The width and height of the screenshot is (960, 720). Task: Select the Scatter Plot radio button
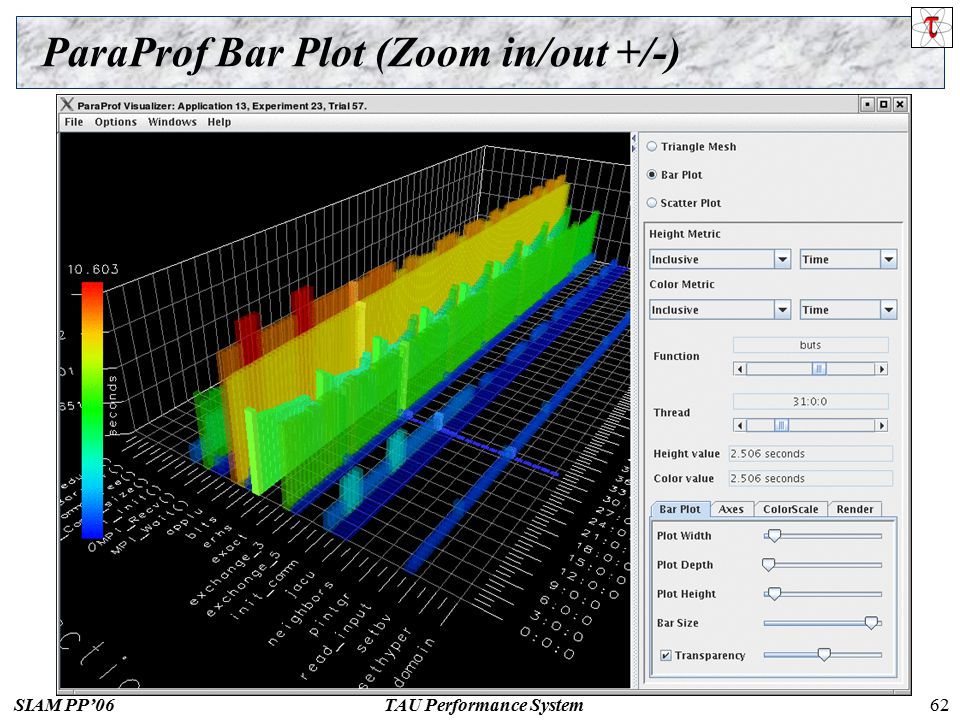tap(652, 203)
